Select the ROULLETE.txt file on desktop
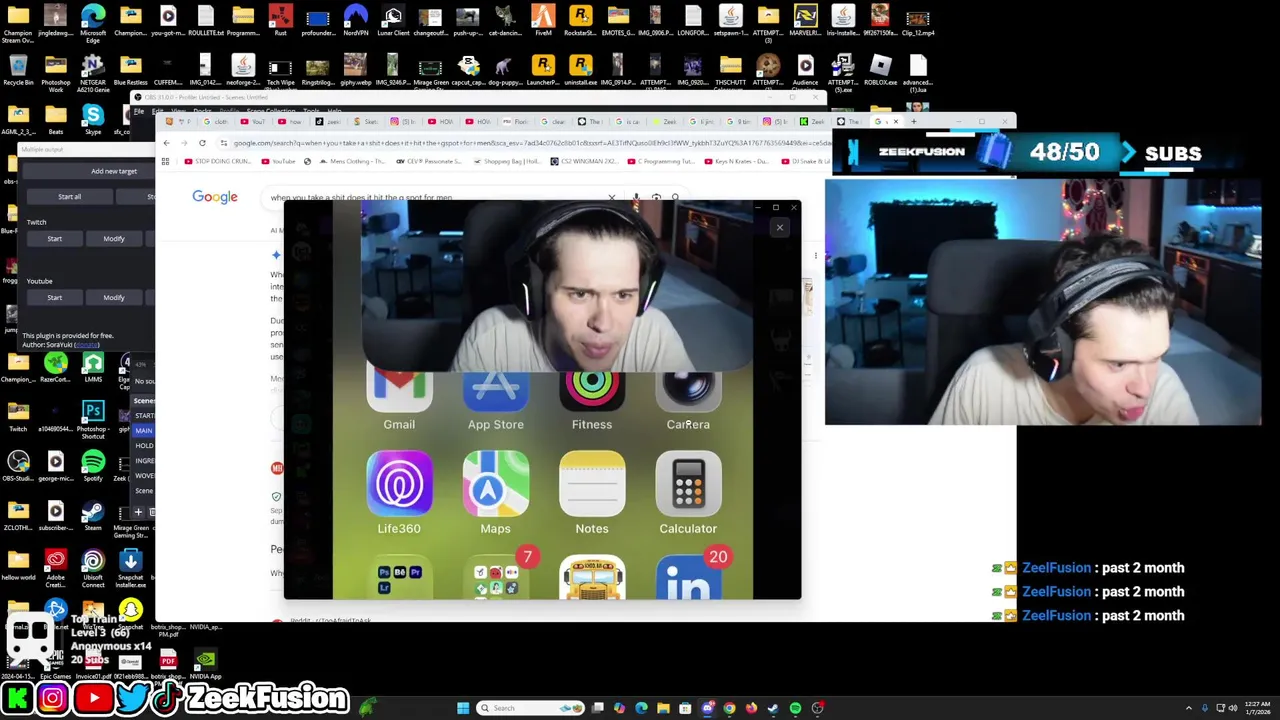1280x720 pixels. point(205,21)
